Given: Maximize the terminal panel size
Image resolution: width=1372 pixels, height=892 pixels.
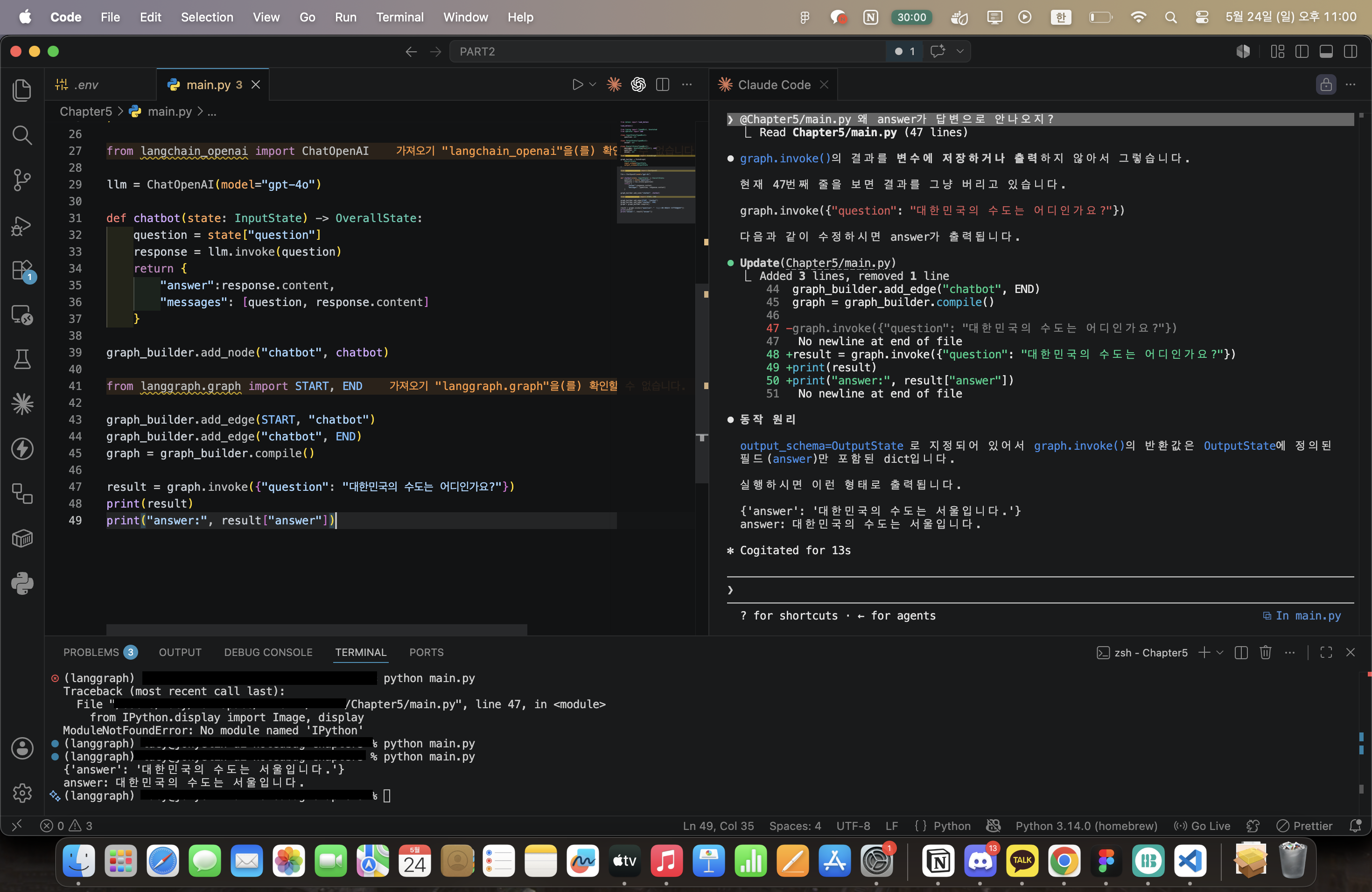Looking at the screenshot, I should point(1326,652).
